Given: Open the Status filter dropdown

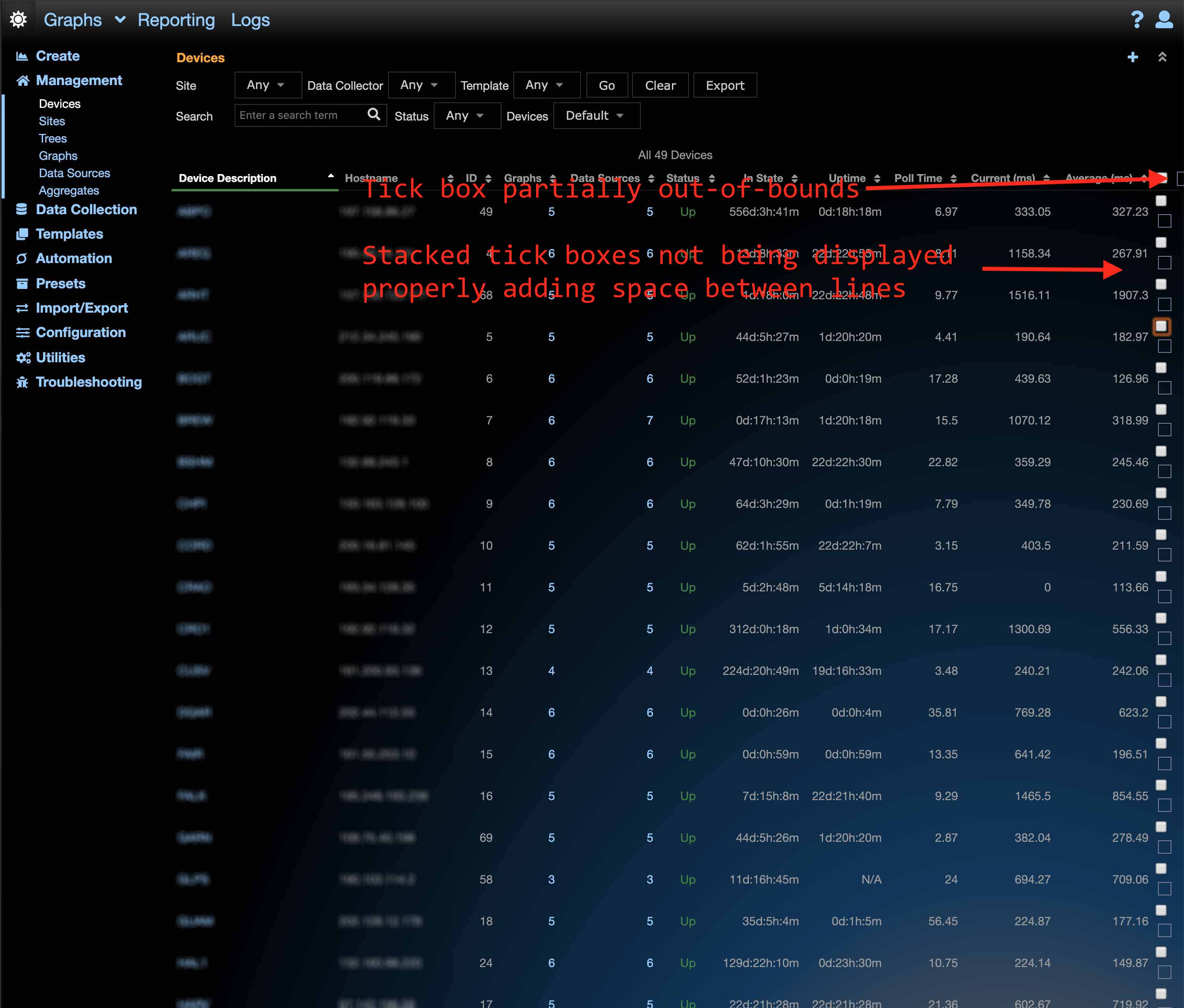Looking at the screenshot, I should click(467, 116).
